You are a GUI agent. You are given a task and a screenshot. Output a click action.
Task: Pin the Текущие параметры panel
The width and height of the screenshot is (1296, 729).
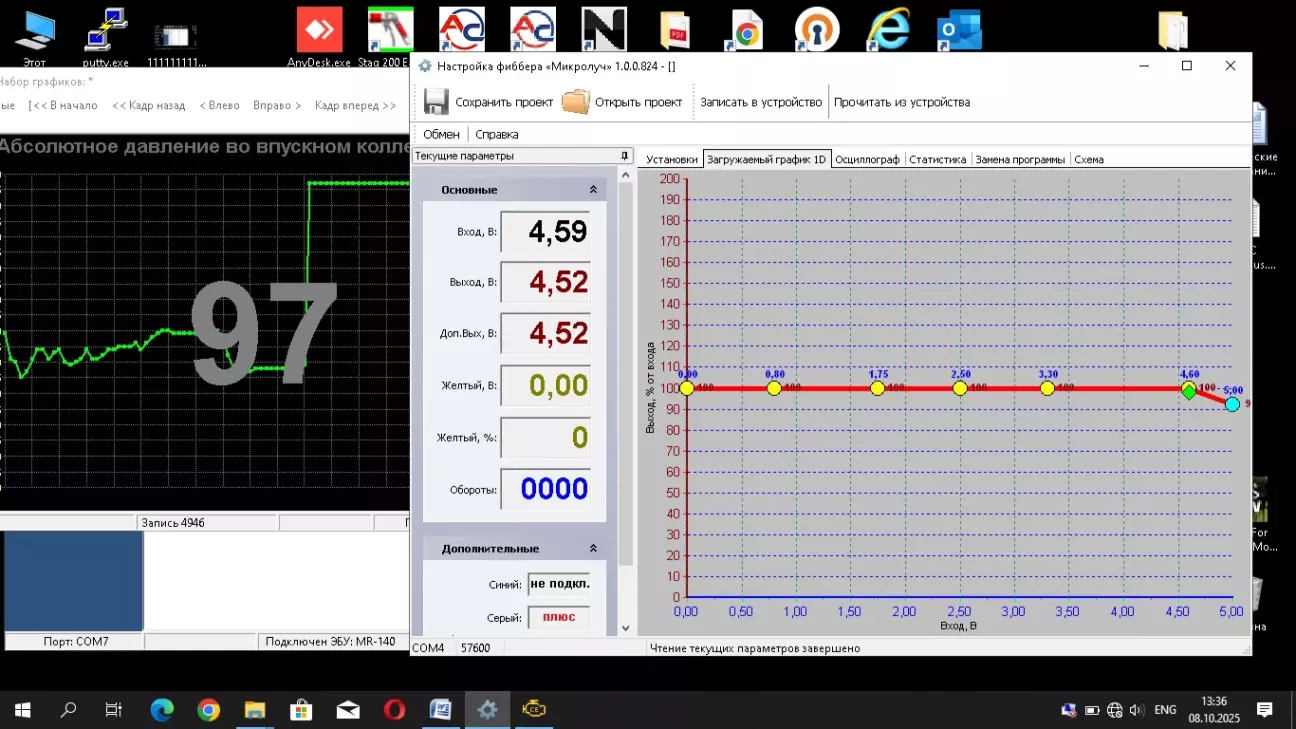tap(625, 156)
